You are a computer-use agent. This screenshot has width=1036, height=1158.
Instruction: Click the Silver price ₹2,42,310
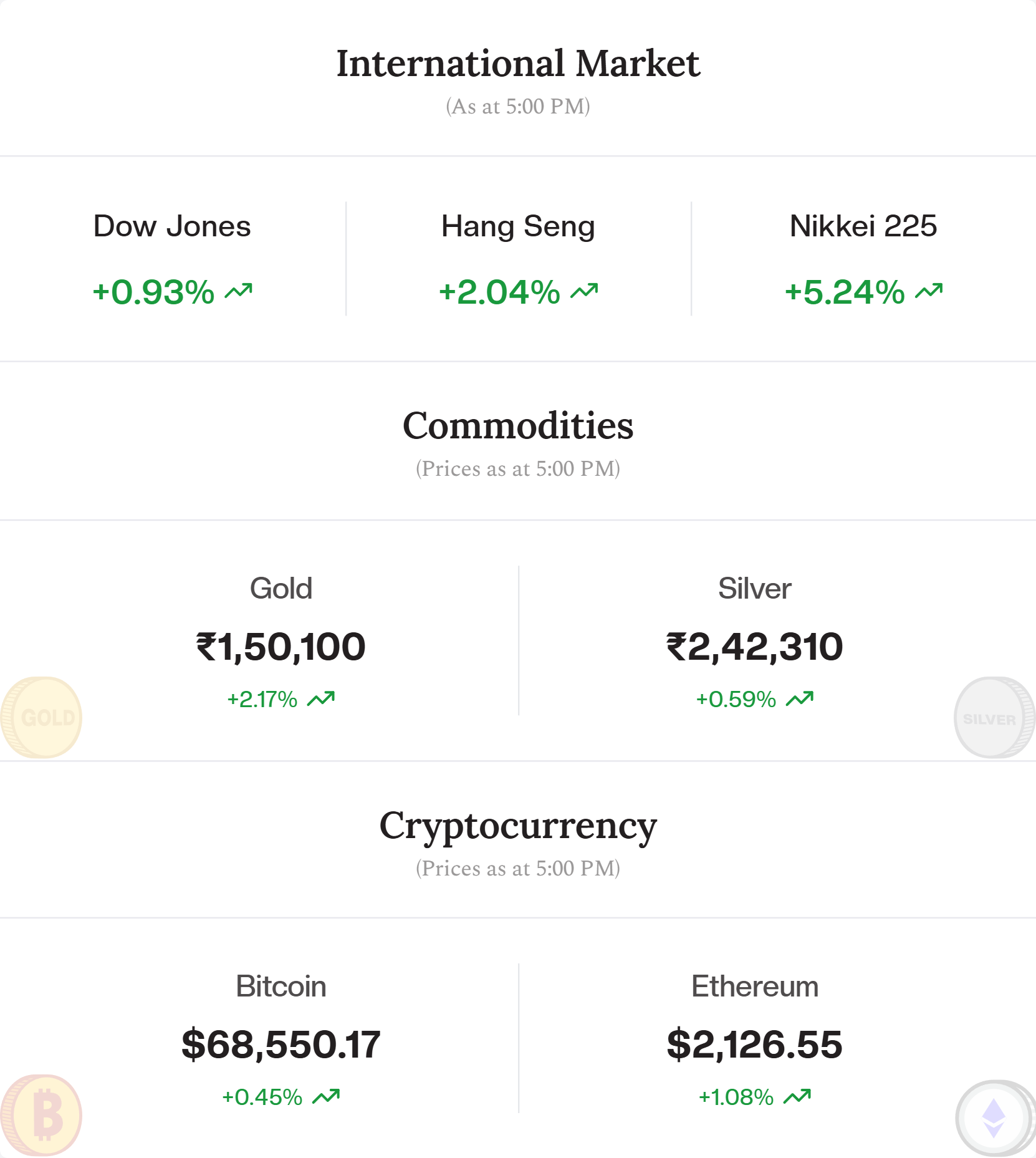point(755,647)
